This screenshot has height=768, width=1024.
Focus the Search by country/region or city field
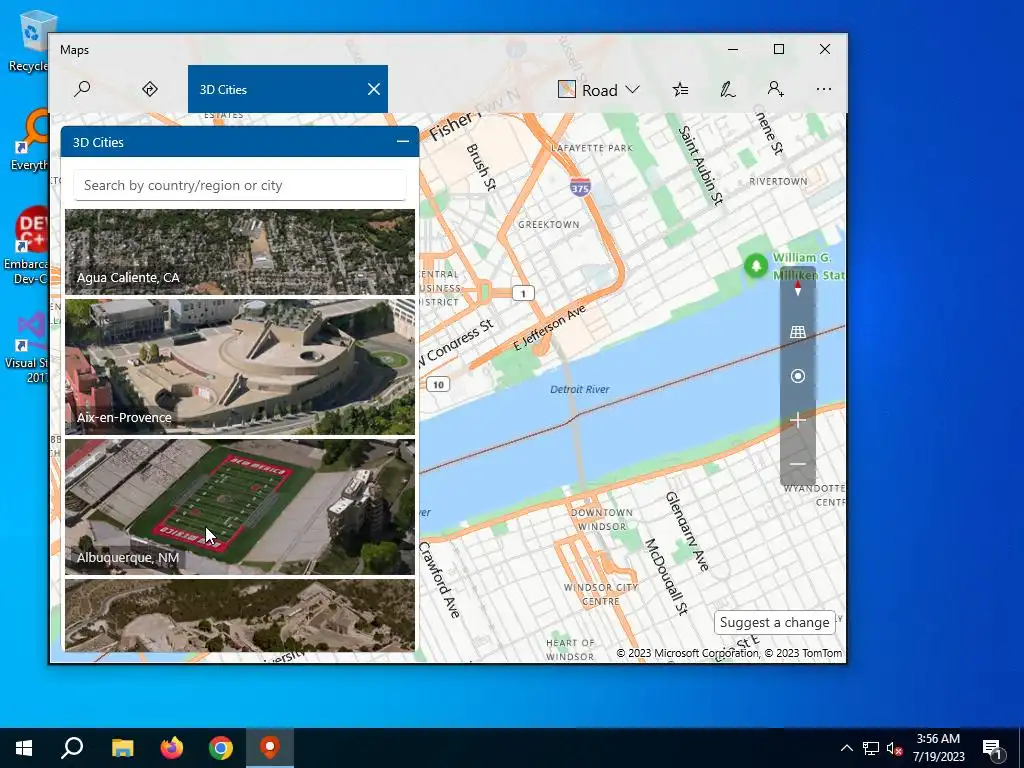tap(240, 185)
